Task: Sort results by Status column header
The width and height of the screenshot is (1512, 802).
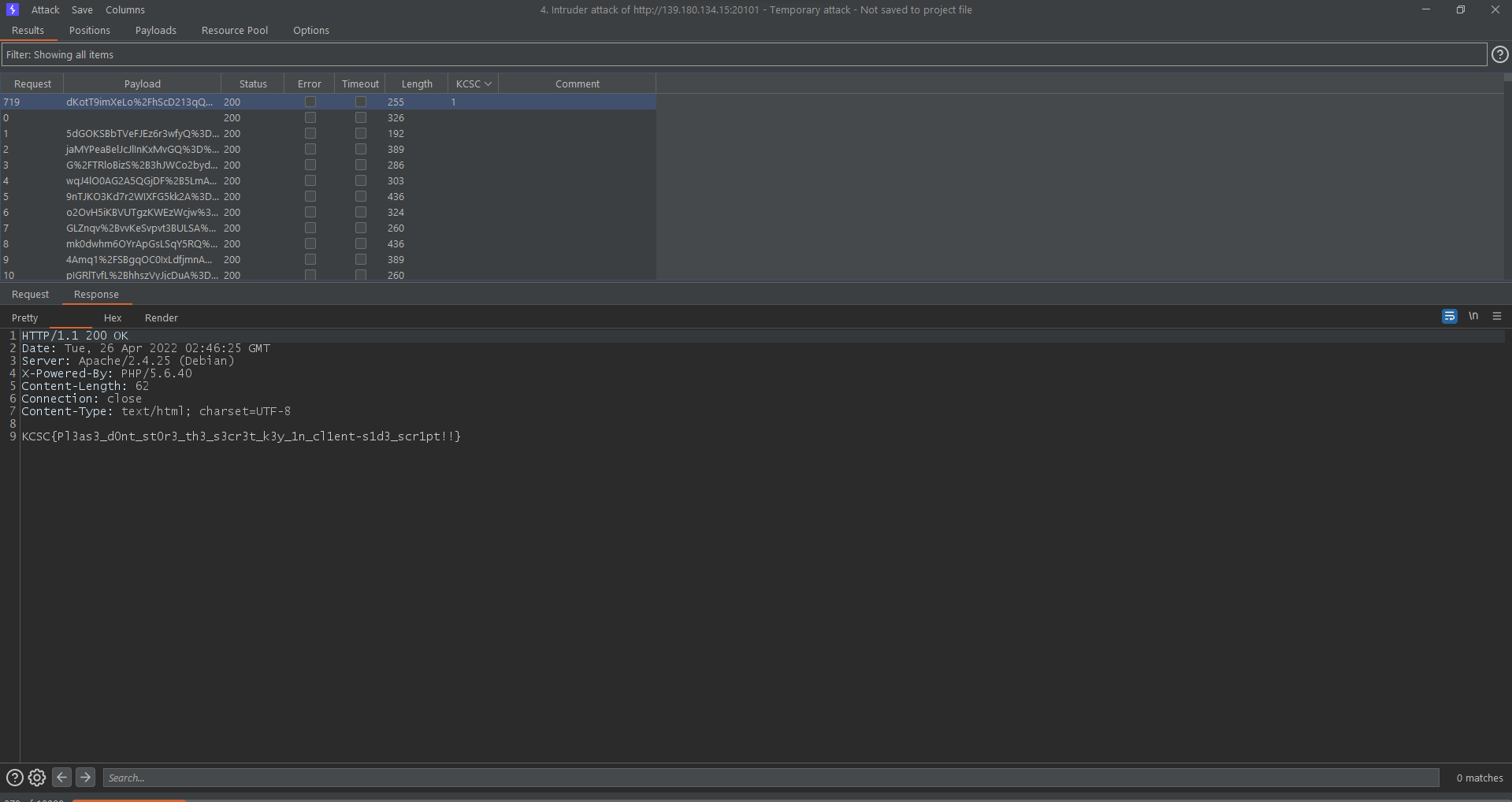Action: (x=253, y=84)
